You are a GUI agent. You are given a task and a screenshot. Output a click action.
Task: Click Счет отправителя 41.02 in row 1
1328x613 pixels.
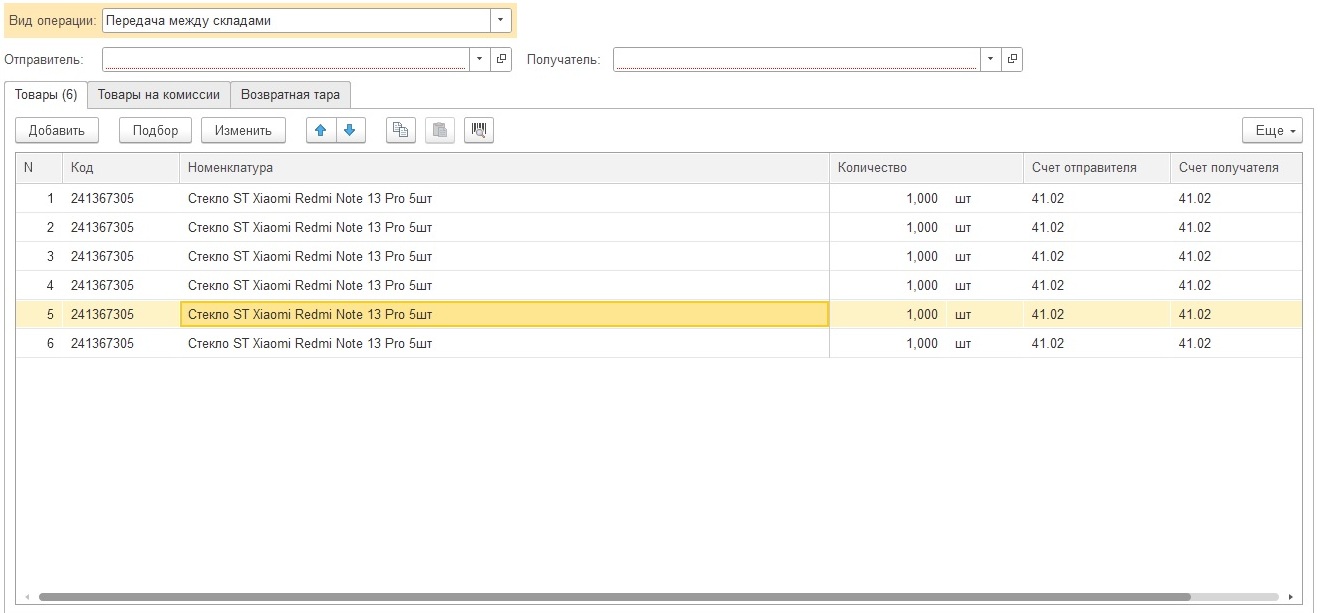click(1048, 198)
